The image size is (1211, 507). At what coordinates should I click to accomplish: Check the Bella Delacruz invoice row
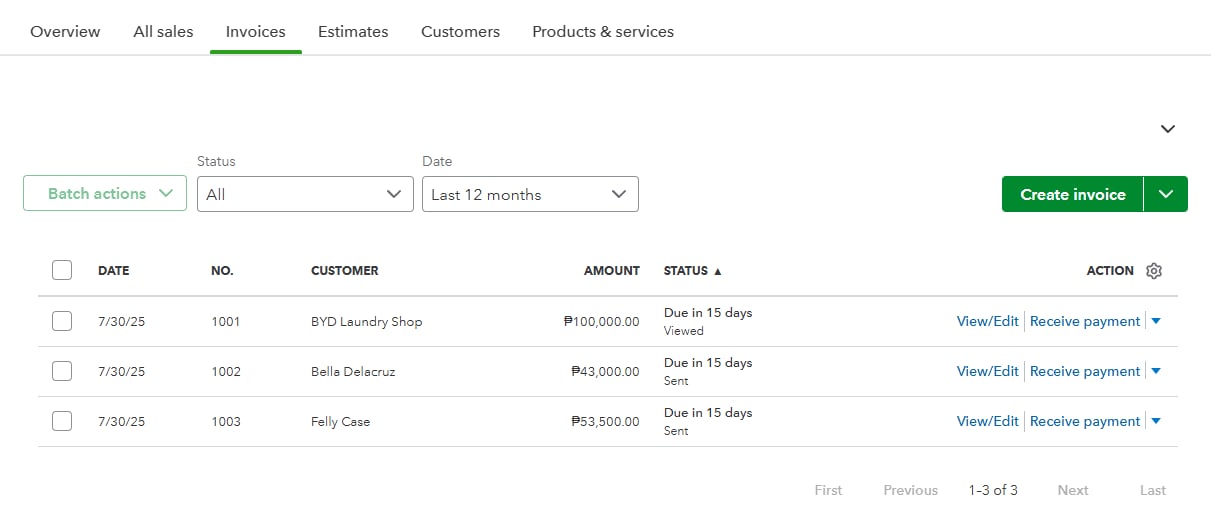62,371
